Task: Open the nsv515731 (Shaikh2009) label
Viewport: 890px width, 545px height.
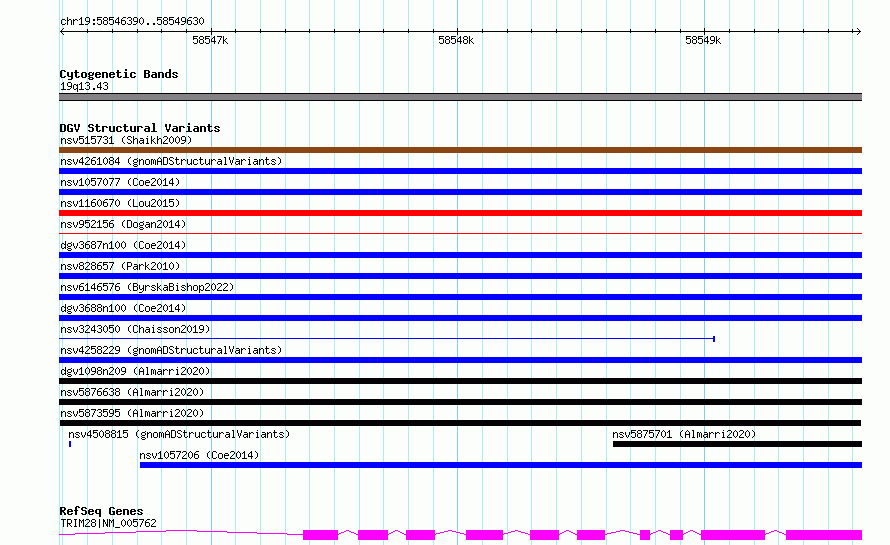Action: 126,140
